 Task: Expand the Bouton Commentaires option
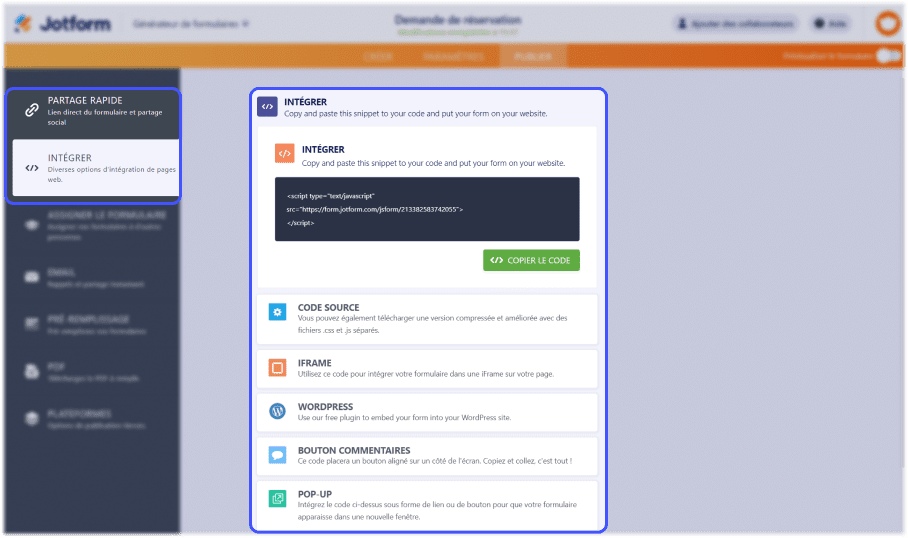tap(427, 456)
